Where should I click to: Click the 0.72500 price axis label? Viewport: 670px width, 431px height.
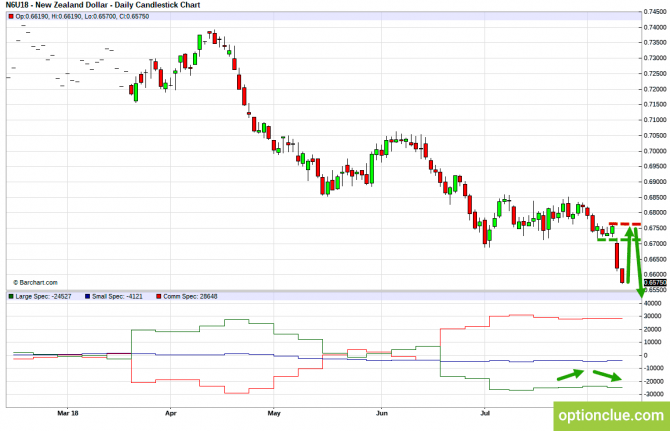tap(655, 74)
